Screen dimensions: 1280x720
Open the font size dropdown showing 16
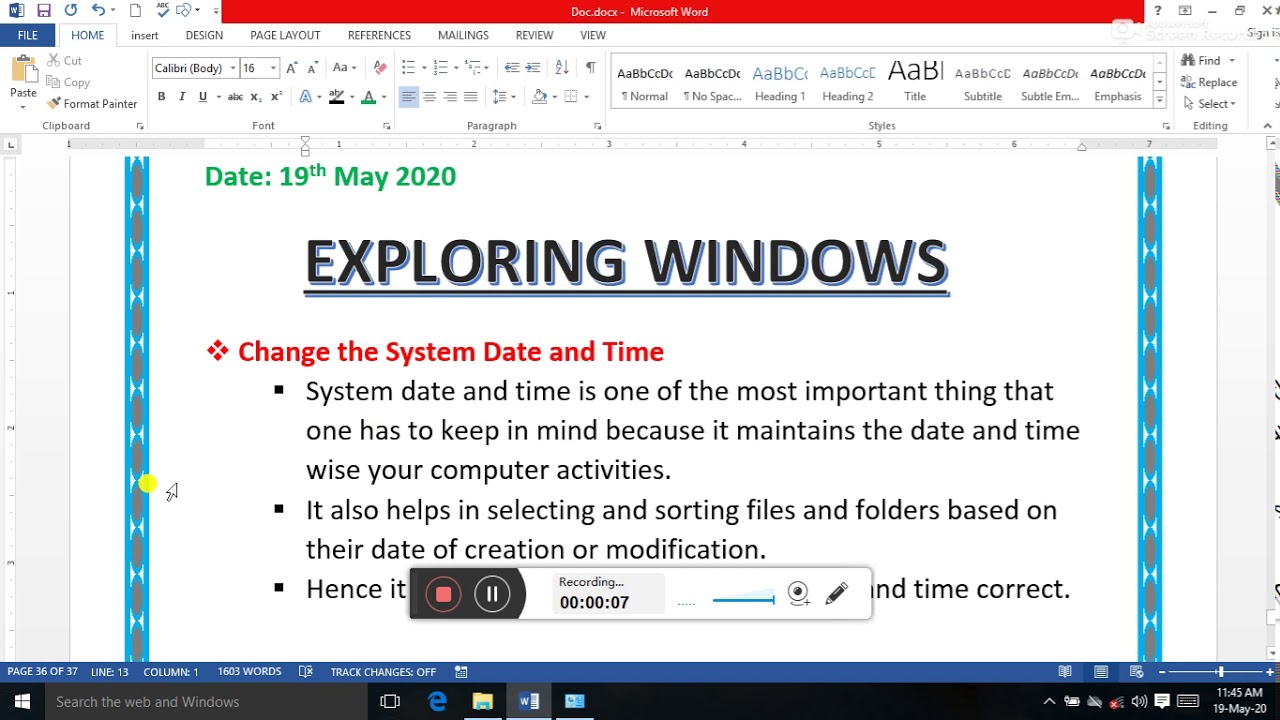pyautogui.click(x=273, y=68)
